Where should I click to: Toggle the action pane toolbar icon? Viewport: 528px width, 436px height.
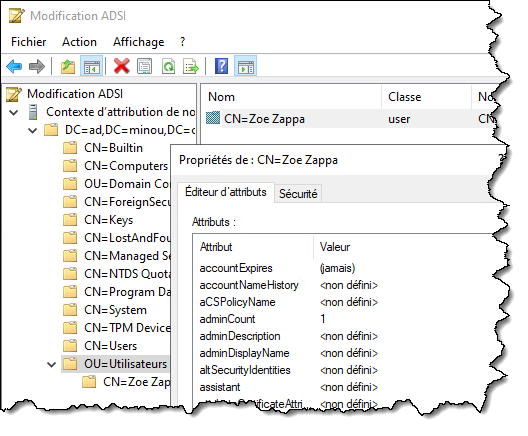click(246, 66)
